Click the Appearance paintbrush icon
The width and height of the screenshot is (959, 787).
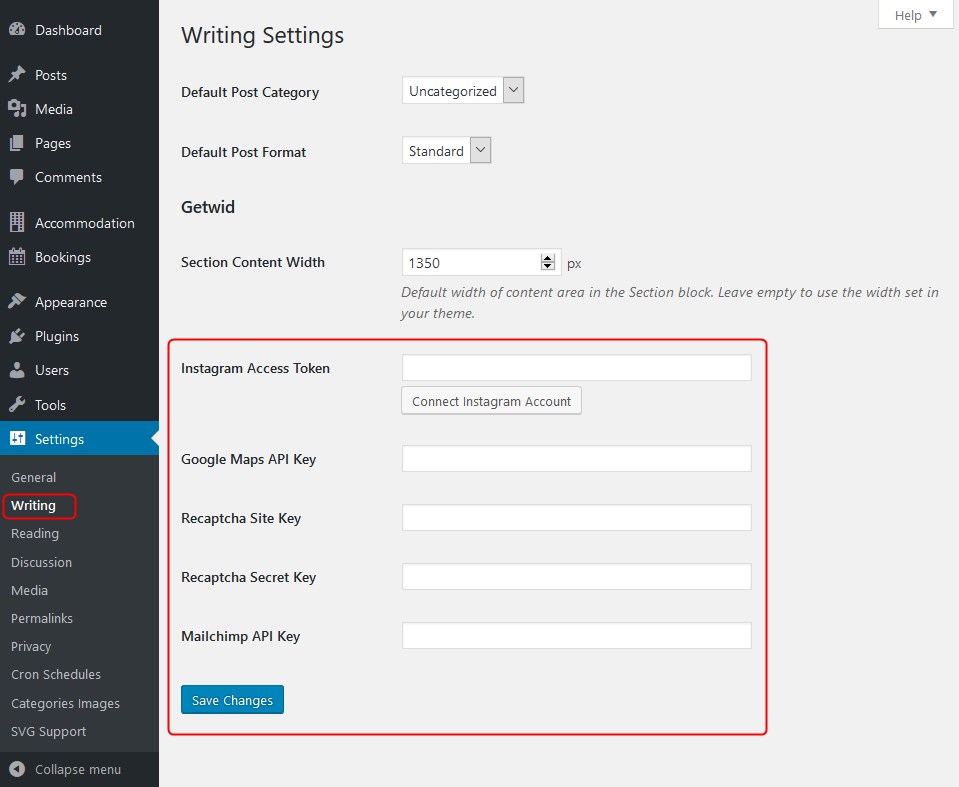tap(17, 301)
